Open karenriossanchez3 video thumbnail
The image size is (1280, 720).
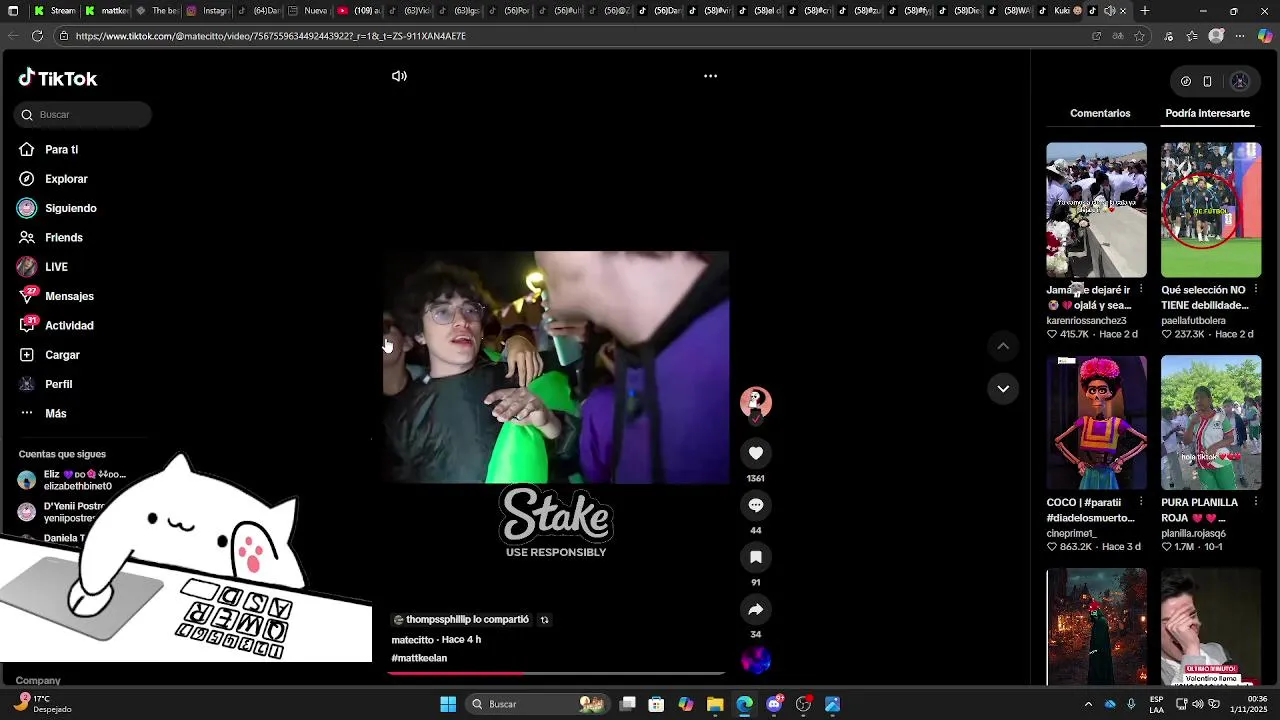tap(1096, 210)
